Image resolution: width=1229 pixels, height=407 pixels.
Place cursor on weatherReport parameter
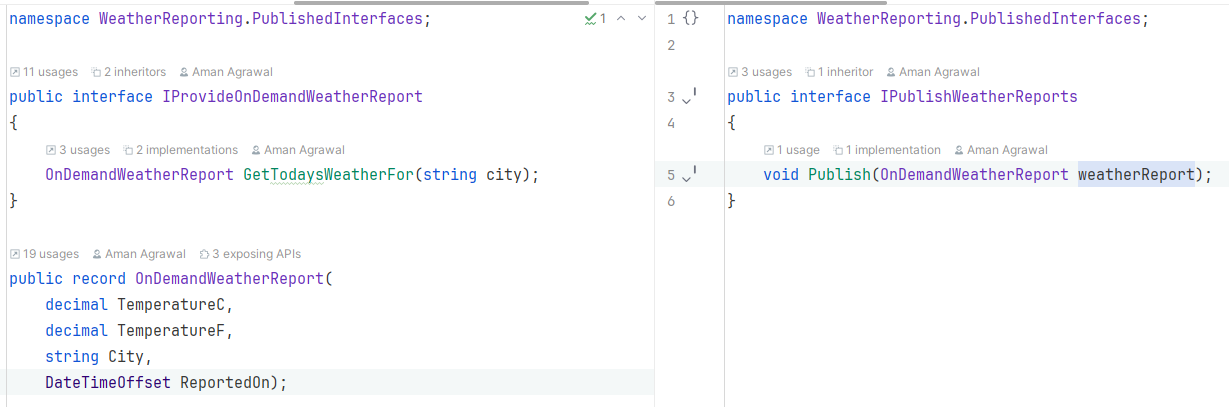tap(1135, 175)
